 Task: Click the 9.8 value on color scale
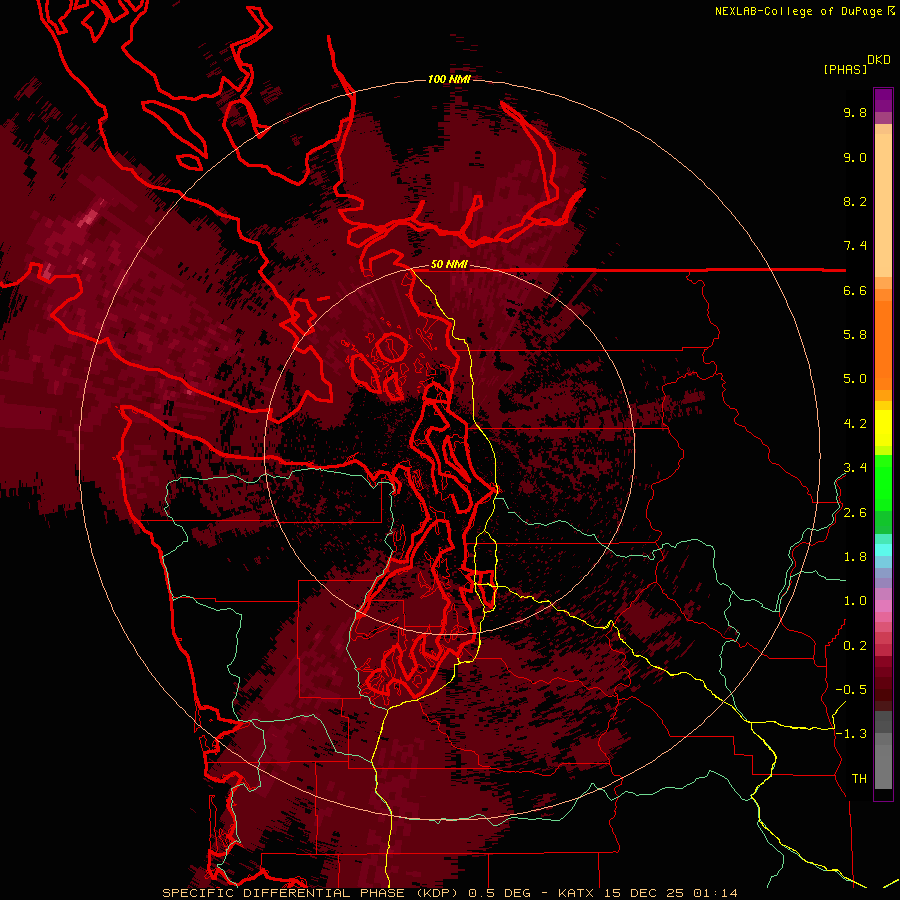coord(855,112)
